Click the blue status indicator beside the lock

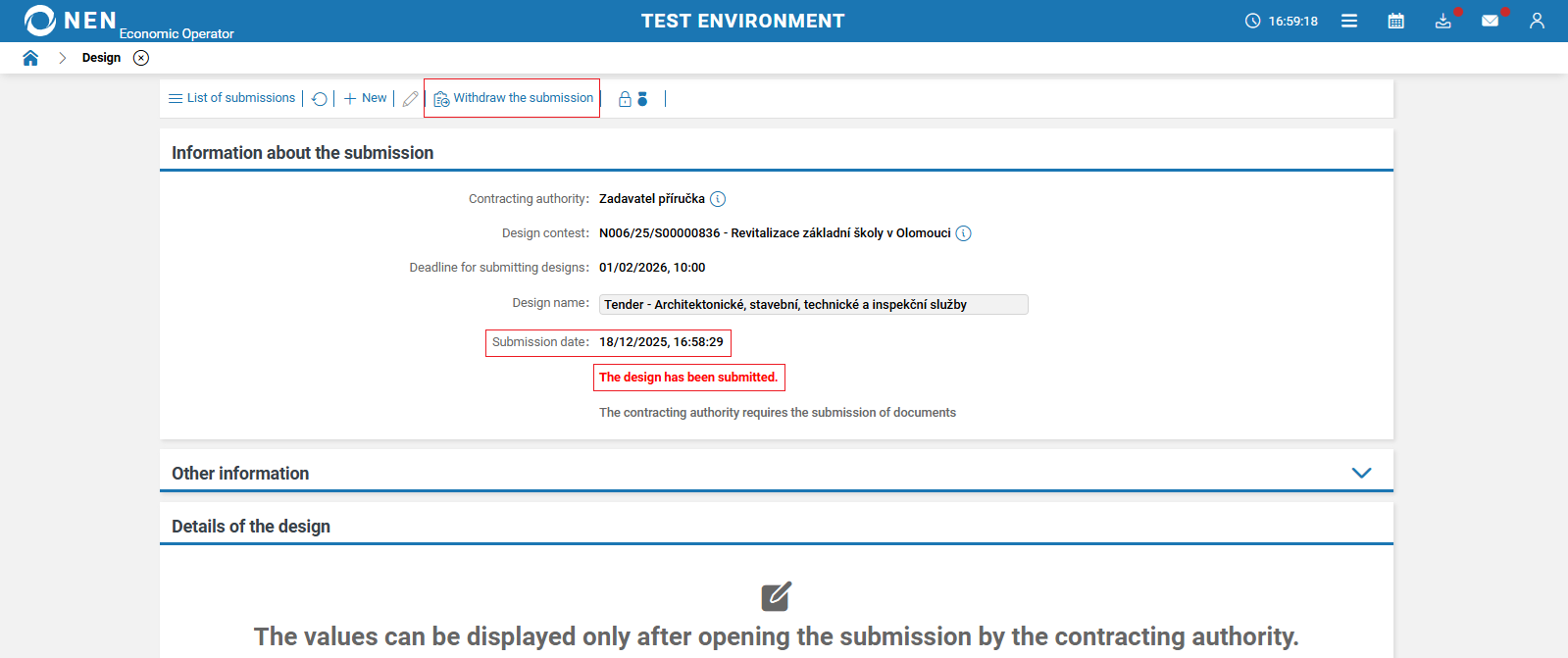click(641, 98)
